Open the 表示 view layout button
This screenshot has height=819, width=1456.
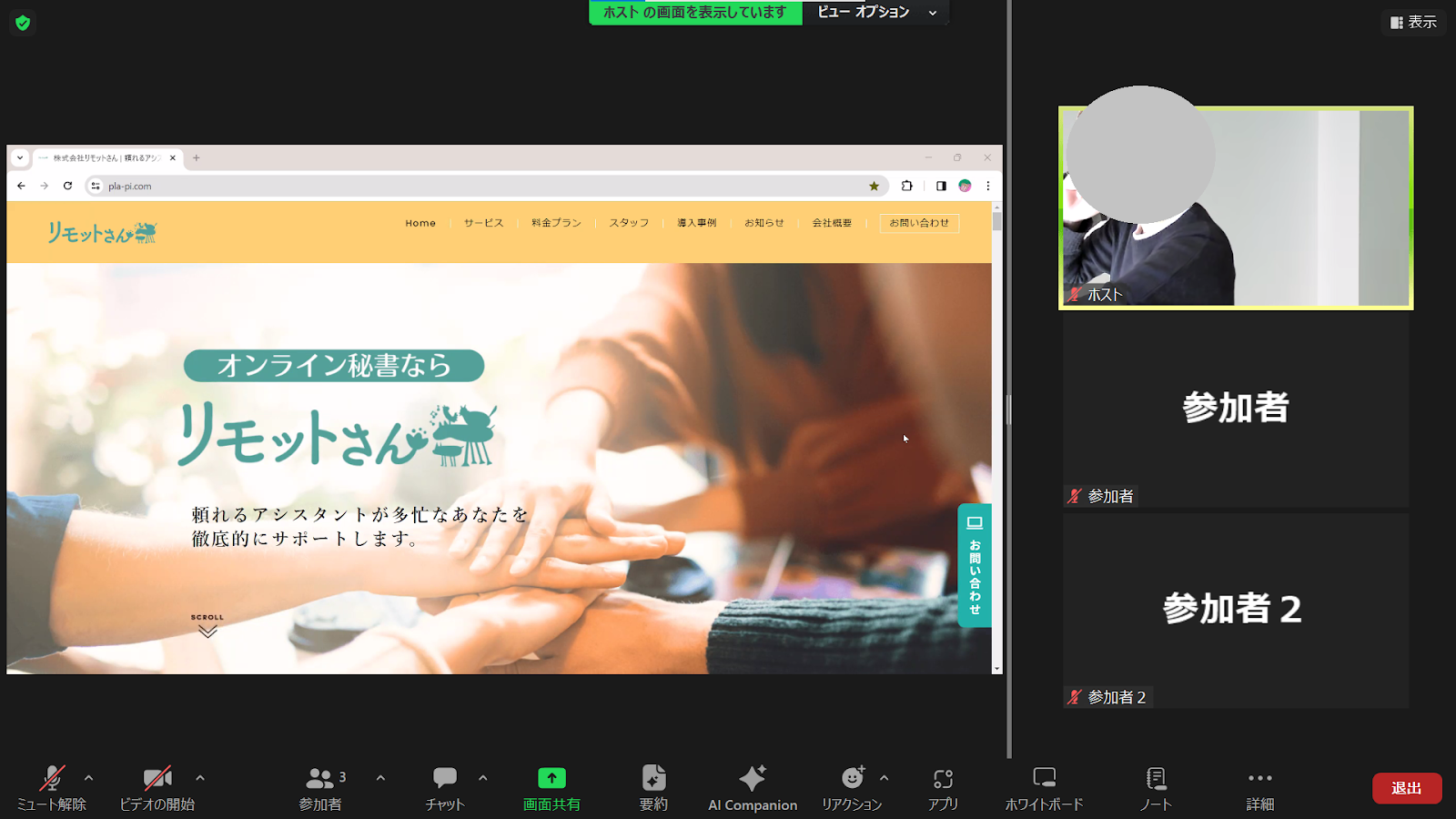click(x=1413, y=22)
